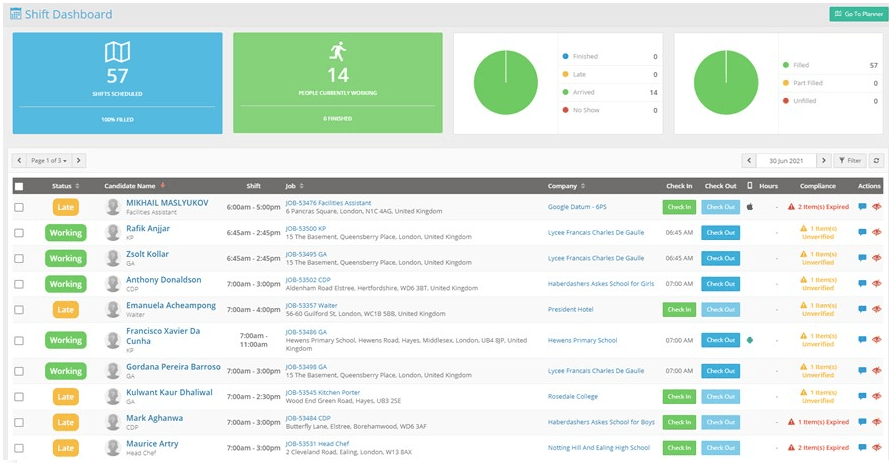This screenshot has height=466, width=892.
Task: Click the 30 Jun 2021 date field
Action: coord(786,160)
